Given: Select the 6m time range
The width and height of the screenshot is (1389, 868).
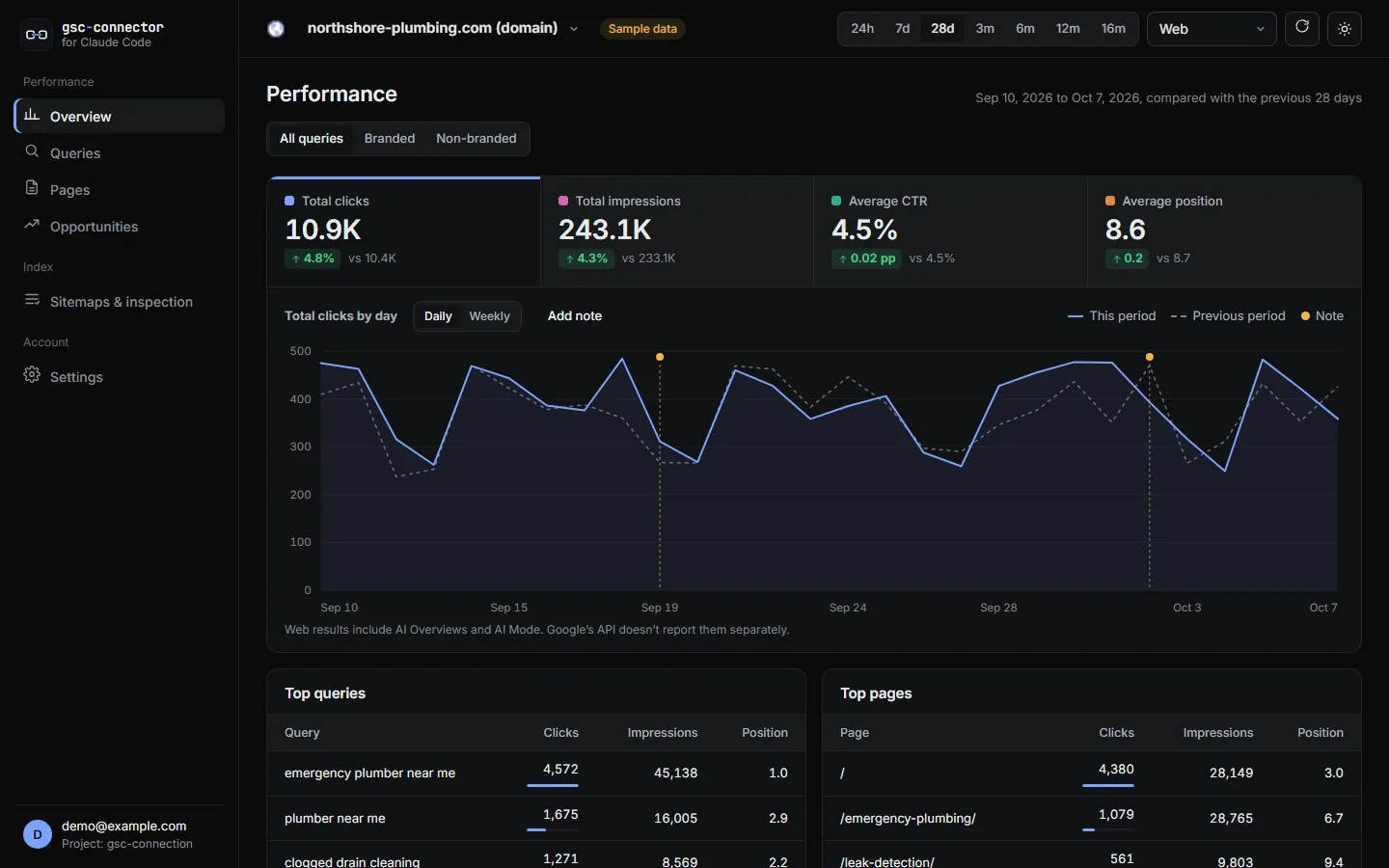Looking at the screenshot, I should pyautogui.click(x=1025, y=29).
